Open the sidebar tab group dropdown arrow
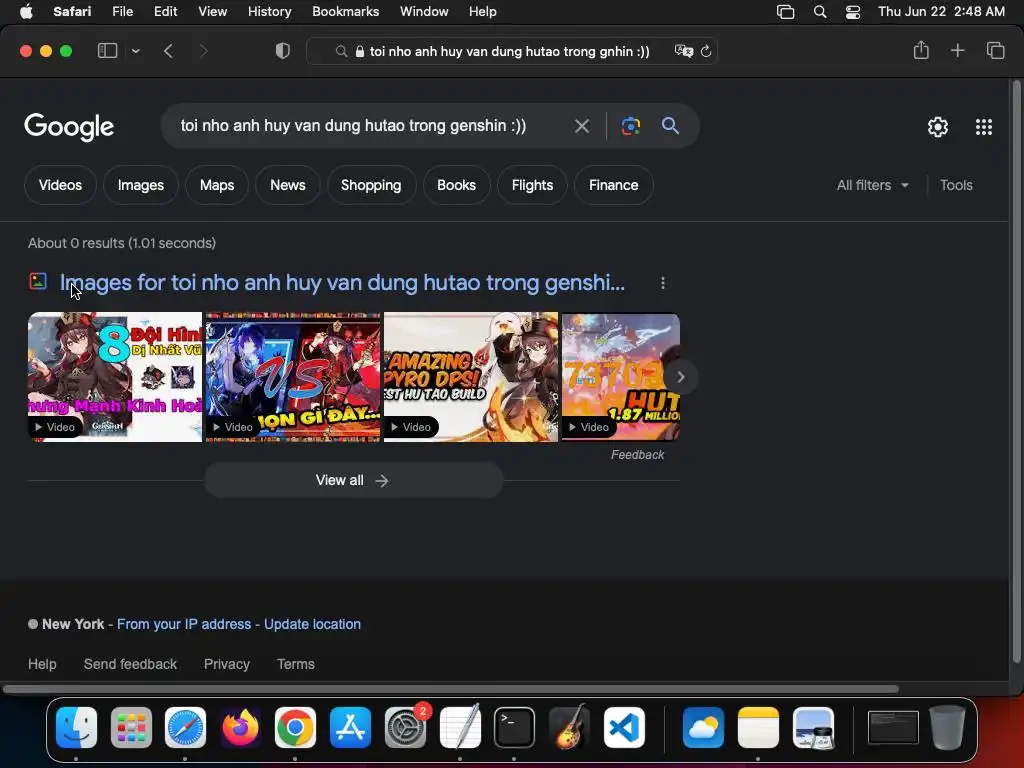Image resolution: width=1024 pixels, height=768 pixels. [135, 51]
